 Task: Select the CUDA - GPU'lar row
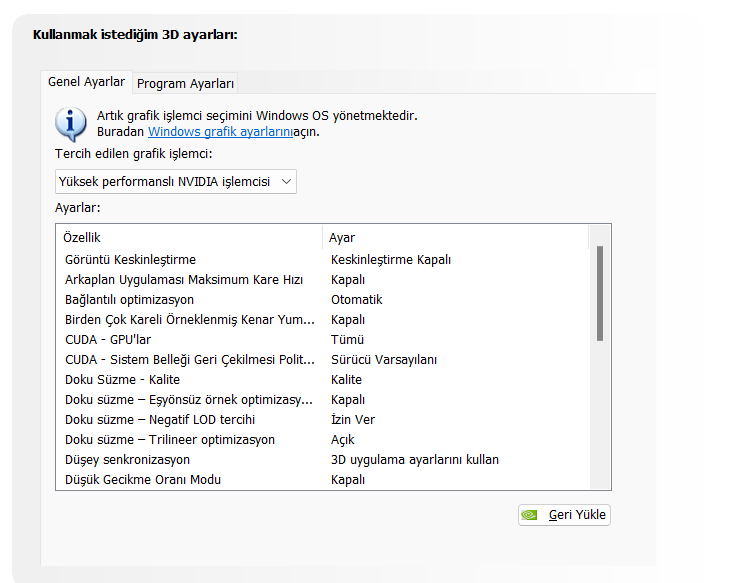click(324, 340)
